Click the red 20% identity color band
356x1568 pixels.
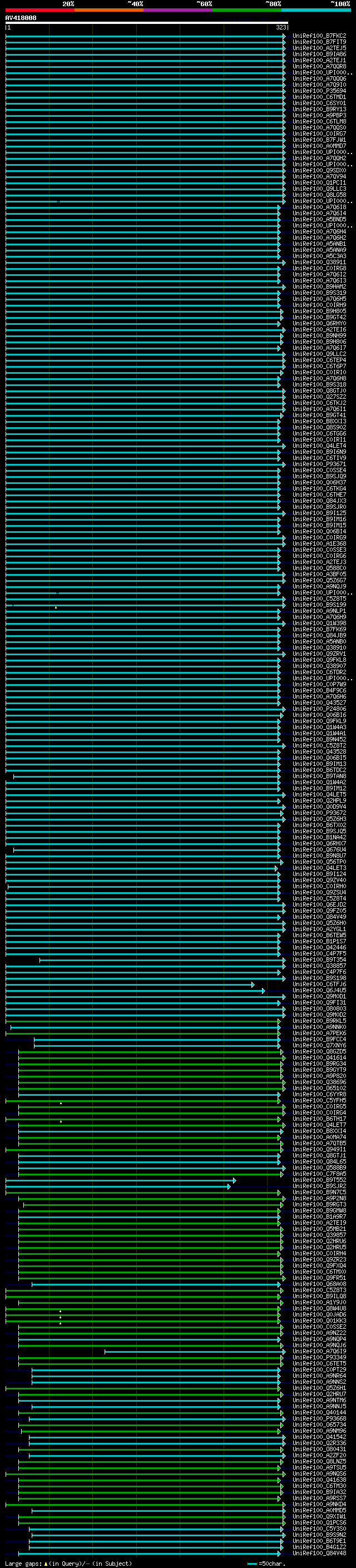(x=39, y=10)
